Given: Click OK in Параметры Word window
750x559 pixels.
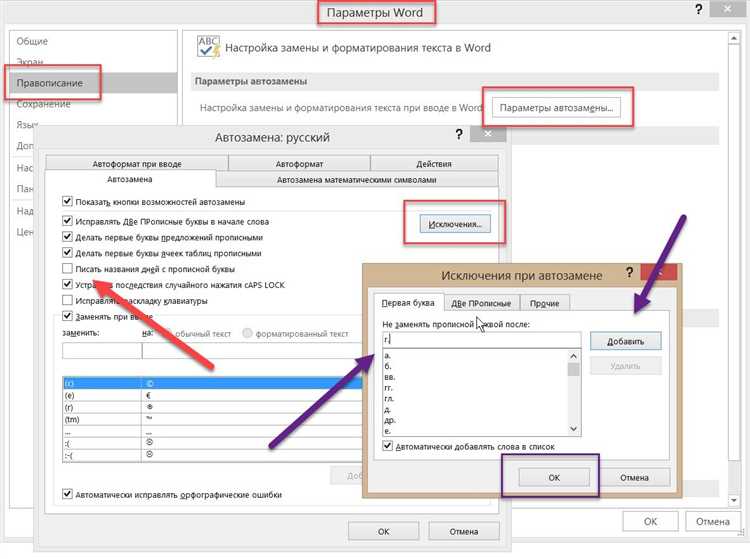Looking at the screenshot, I should (x=651, y=521).
